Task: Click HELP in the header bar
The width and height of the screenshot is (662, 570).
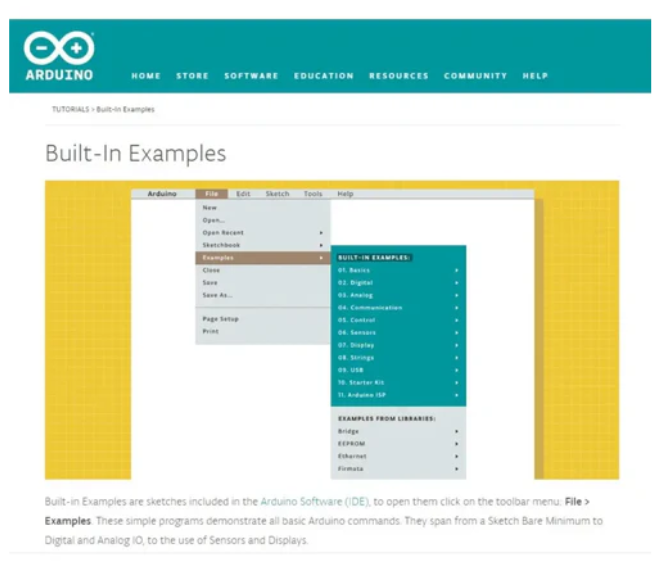Action: 535,76
